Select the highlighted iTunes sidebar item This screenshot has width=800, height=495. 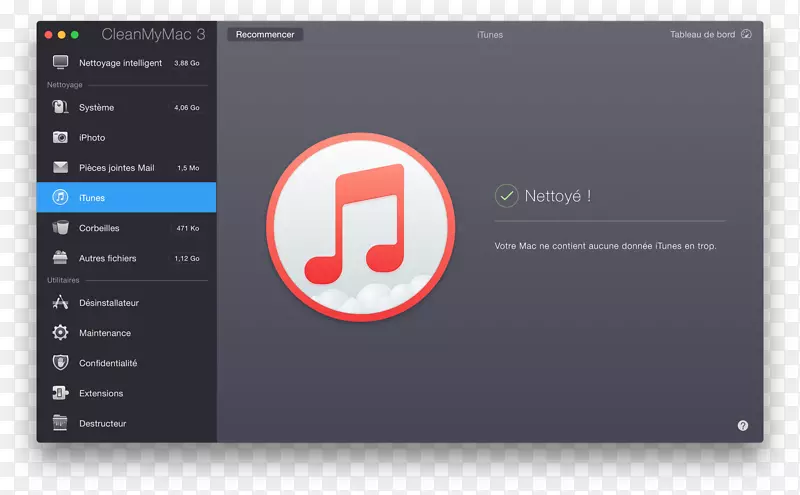[126, 198]
